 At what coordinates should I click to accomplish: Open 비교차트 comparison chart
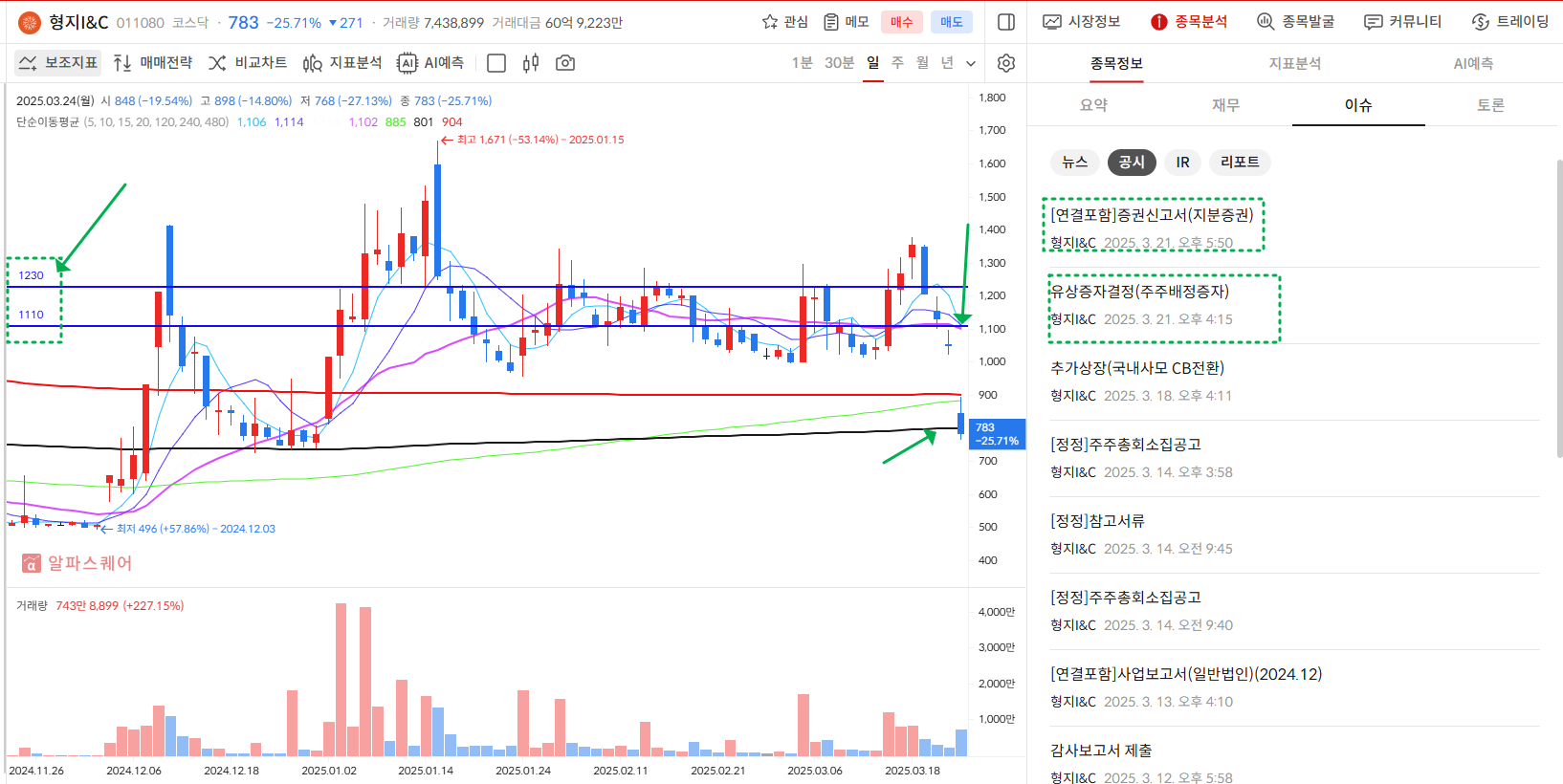pyautogui.click(x=248, y=63)
